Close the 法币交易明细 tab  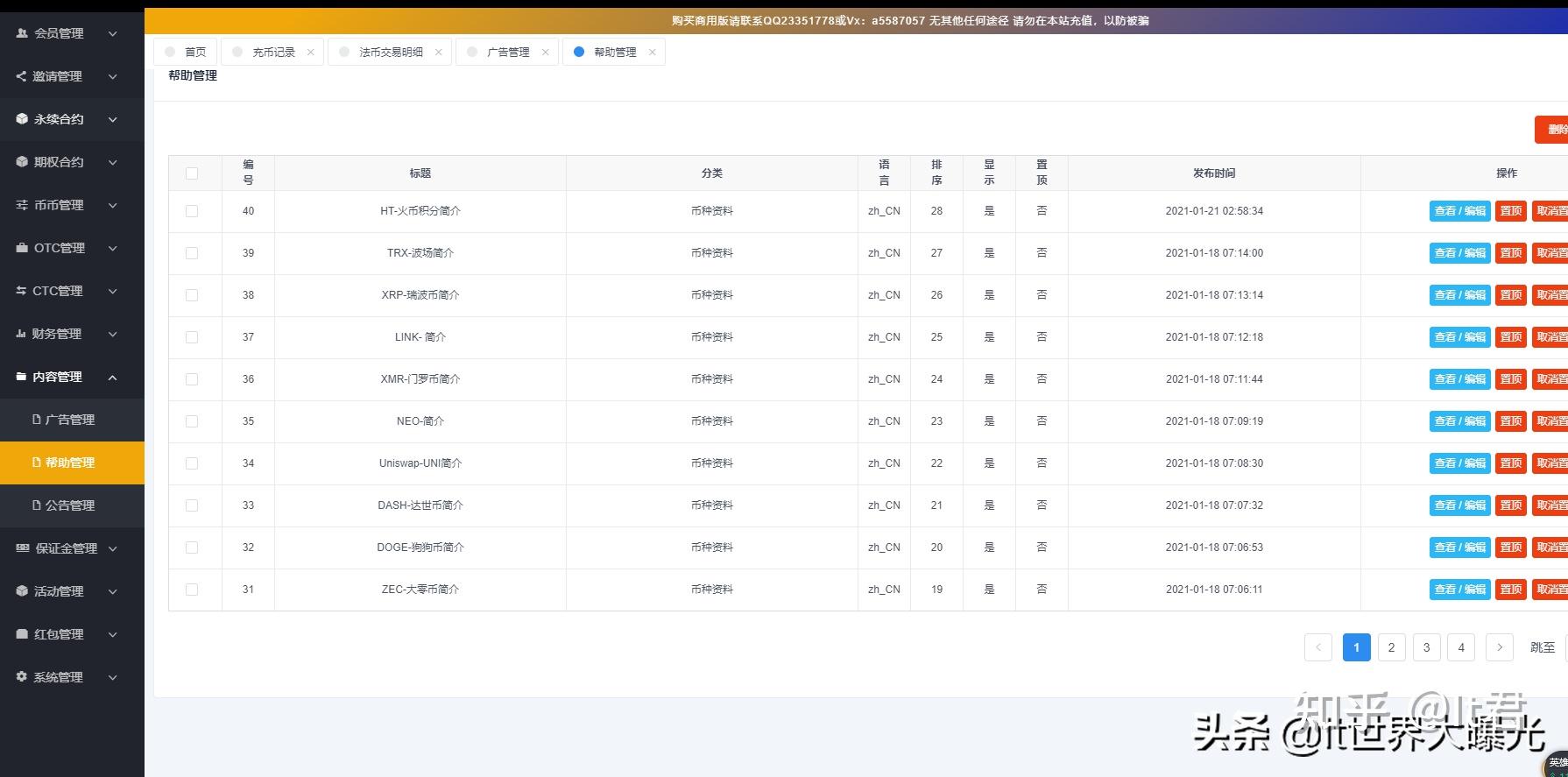pyautogui.click(x=438, y=53)
